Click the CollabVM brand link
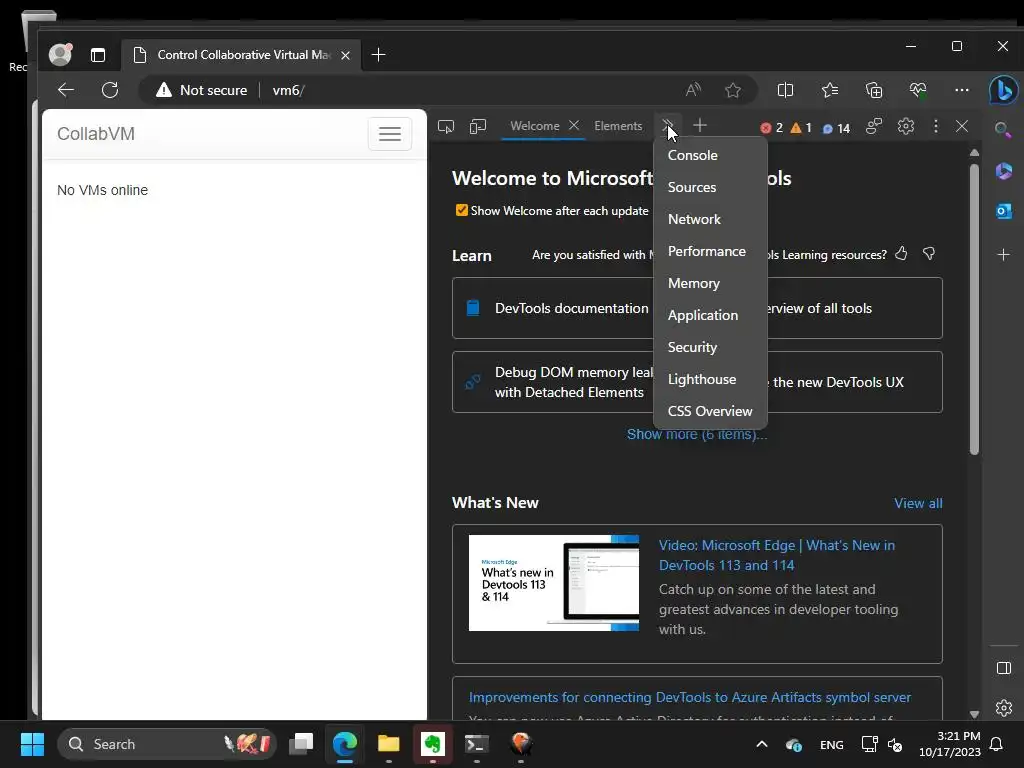Image resolution: width=1024 pixels, height=768 pixels. point(96,134)
